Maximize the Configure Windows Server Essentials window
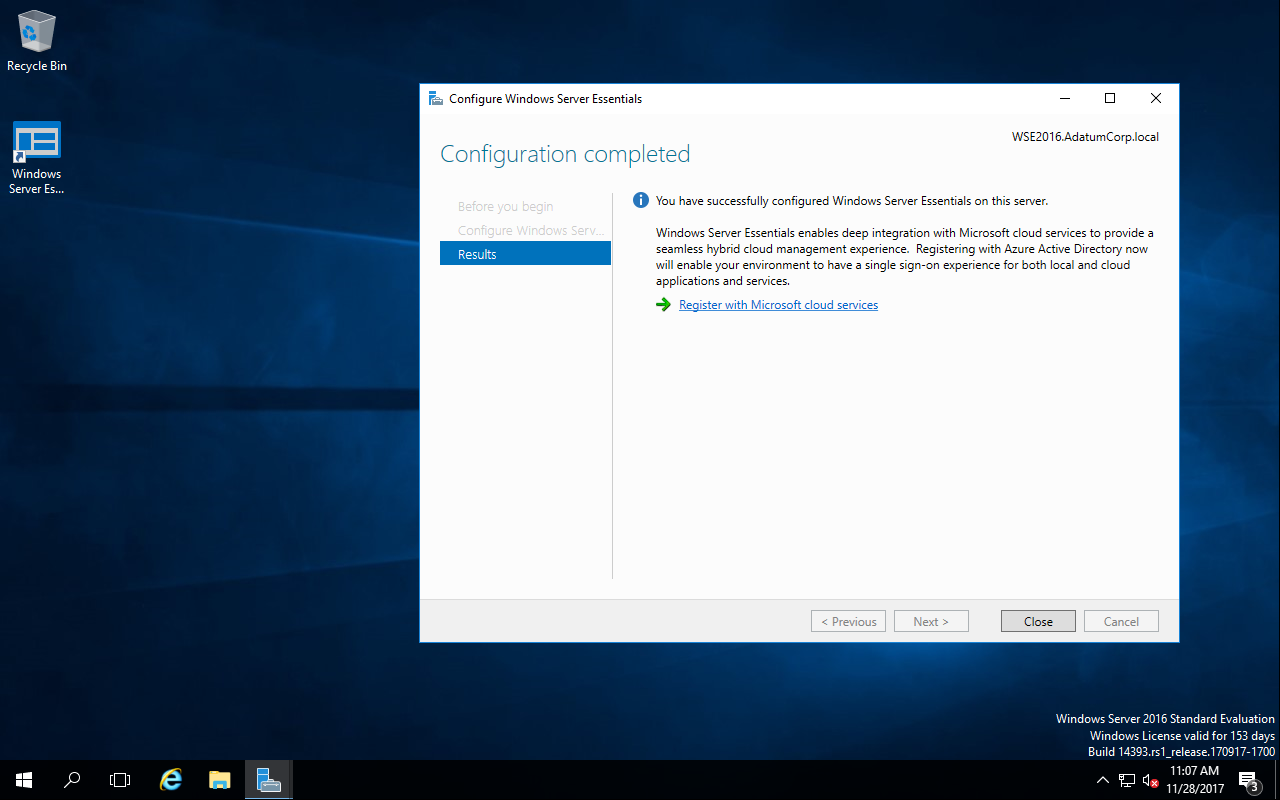Viewport: 1280px width, 800px height. 1110,98
